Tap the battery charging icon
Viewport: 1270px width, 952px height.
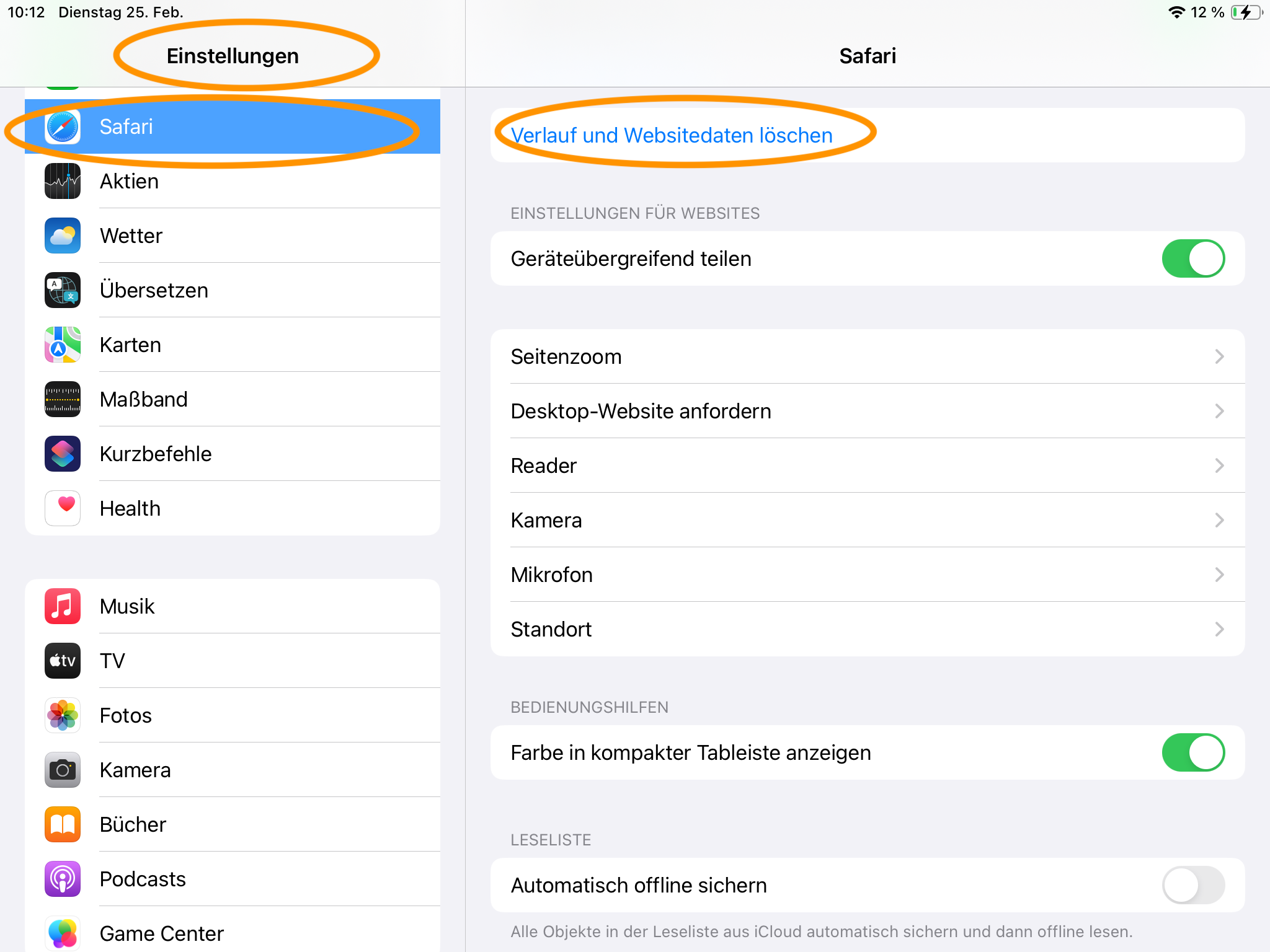pyautogui.click(x=1247, y=12)
